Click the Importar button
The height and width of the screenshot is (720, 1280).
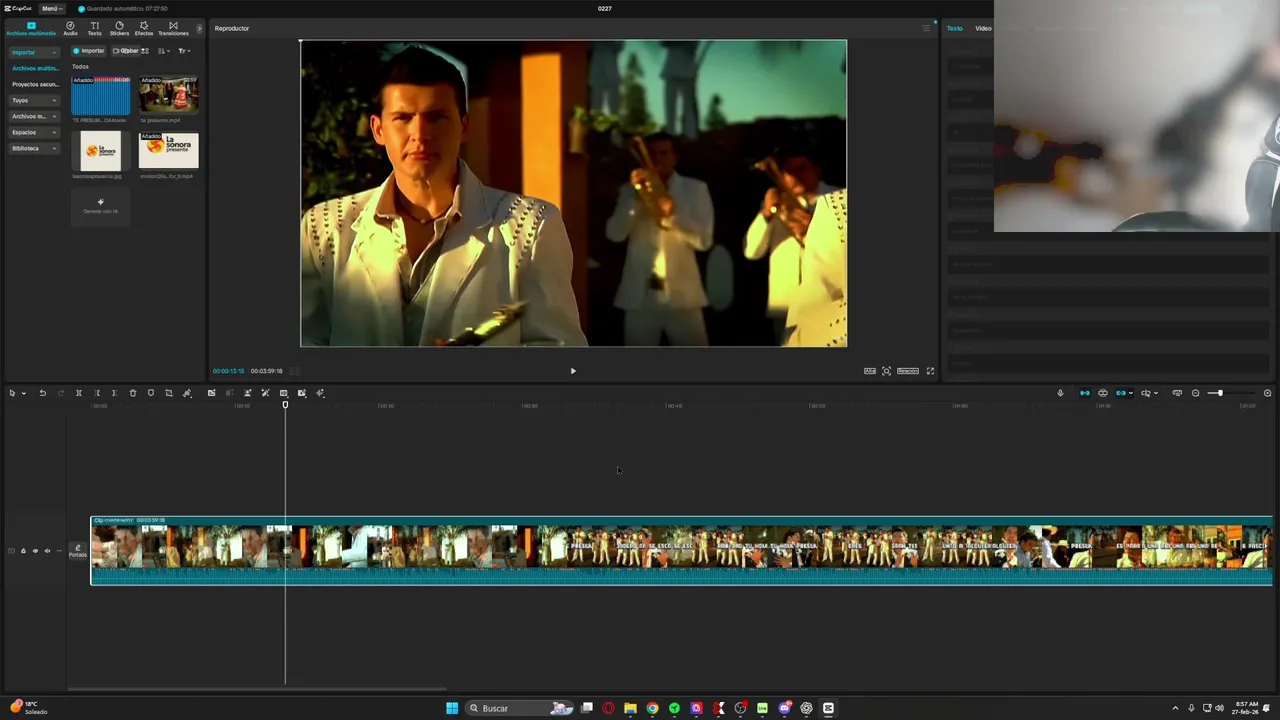pos(89,50)
